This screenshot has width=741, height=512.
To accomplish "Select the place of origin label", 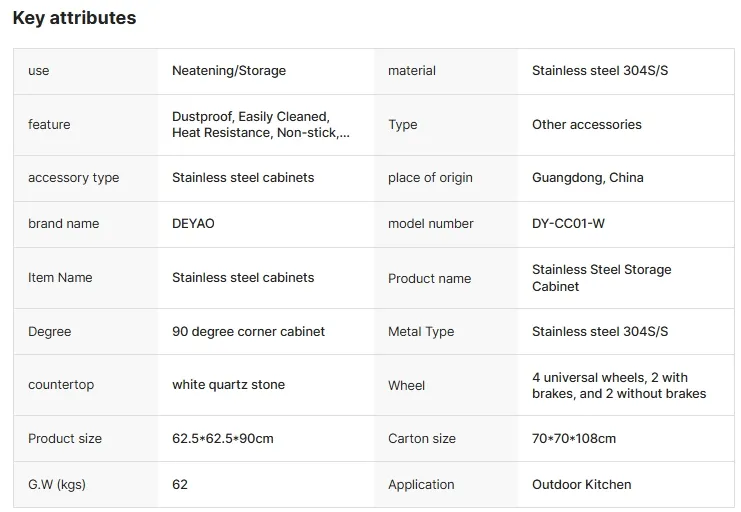I will click(x=430, y=177).
